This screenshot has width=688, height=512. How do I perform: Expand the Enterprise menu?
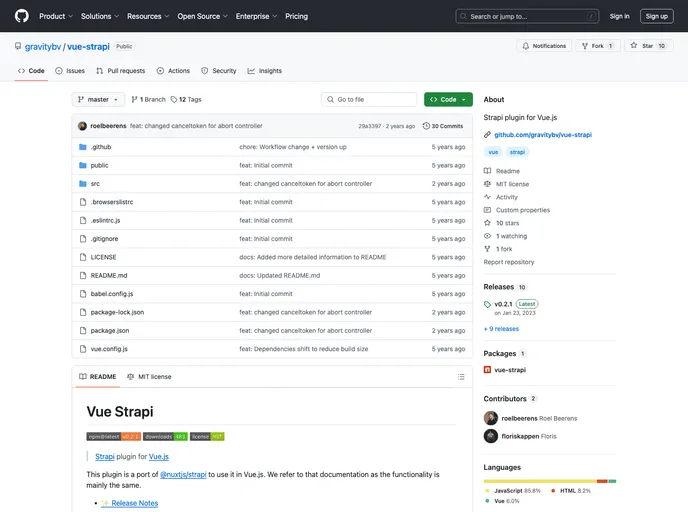(x=256, y=16)
